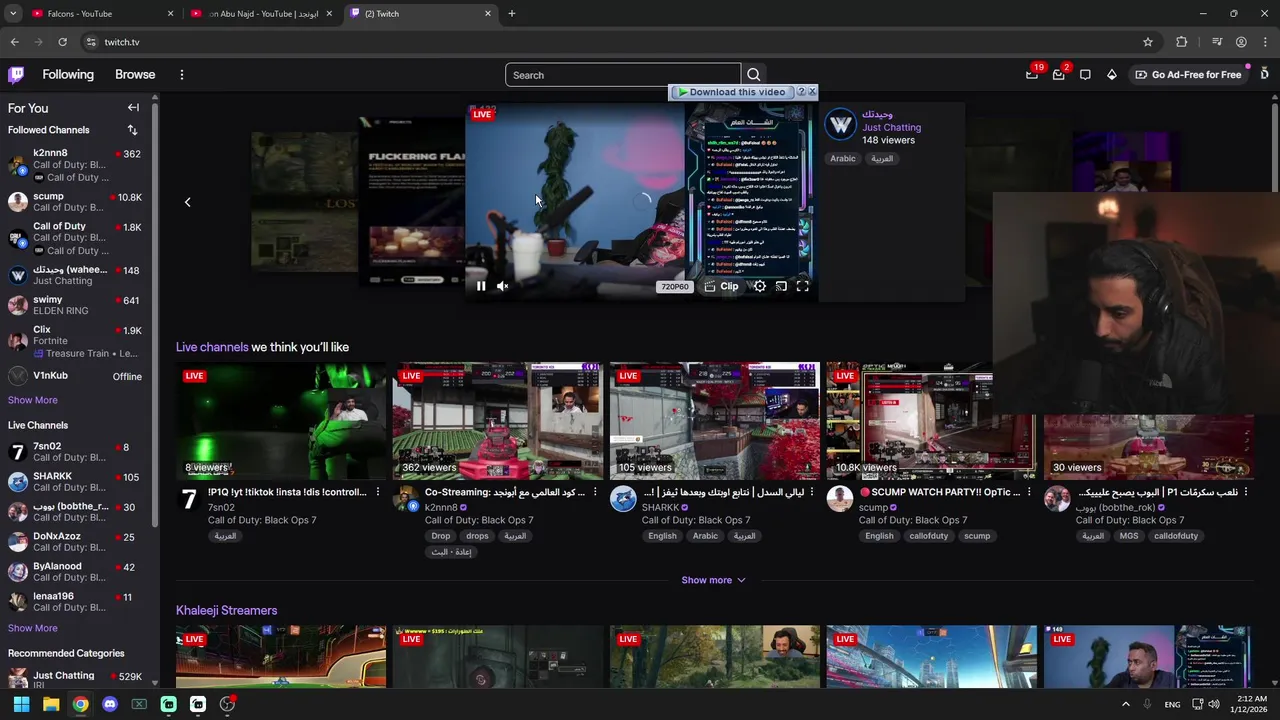Close the Download this video overlay
This screenshot has width=1280, height=720.
point(812,92)
